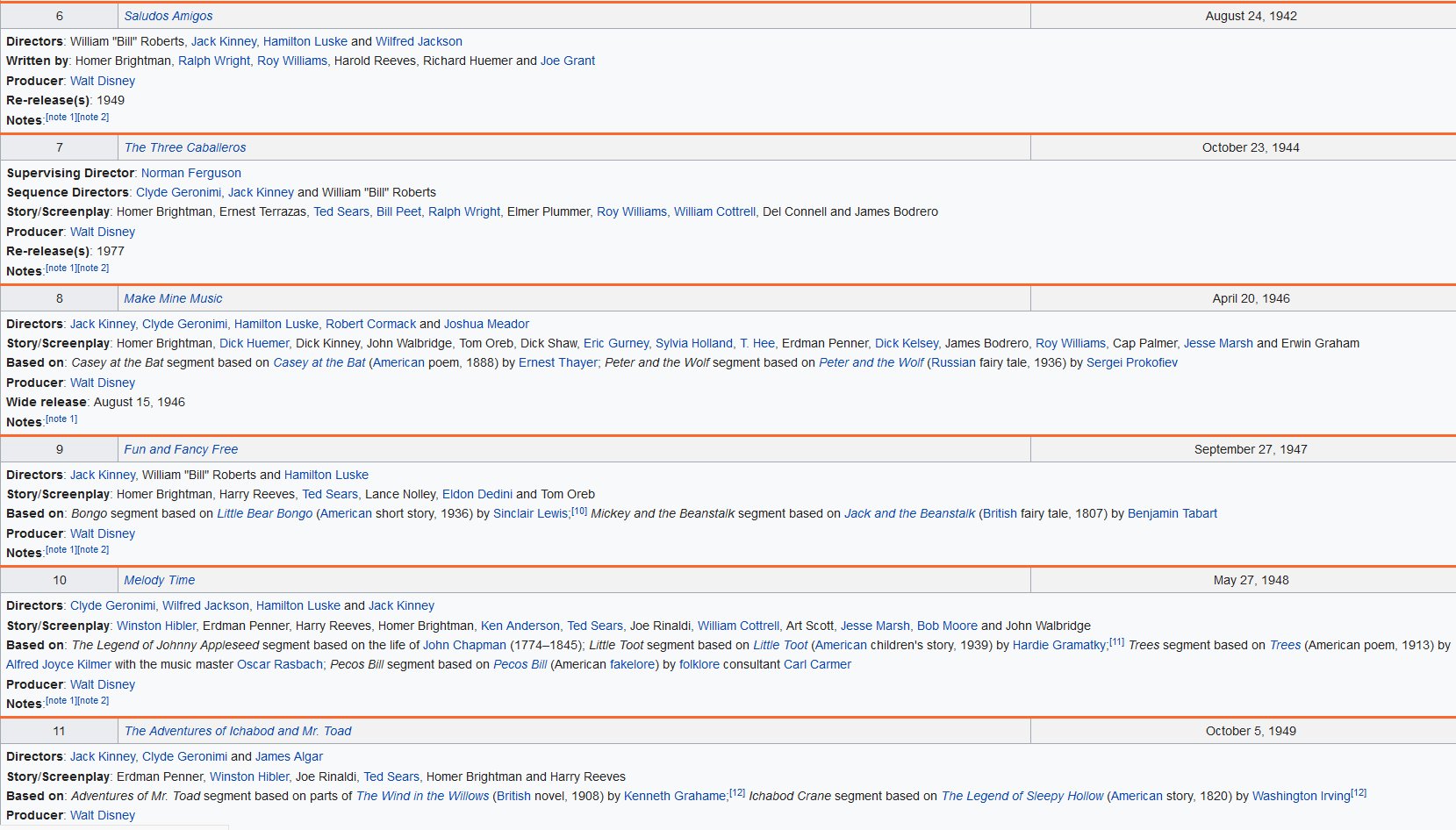Click Carl Carmer link
This screenshot has width=1456, height=830.
click(x=817, y=664)
